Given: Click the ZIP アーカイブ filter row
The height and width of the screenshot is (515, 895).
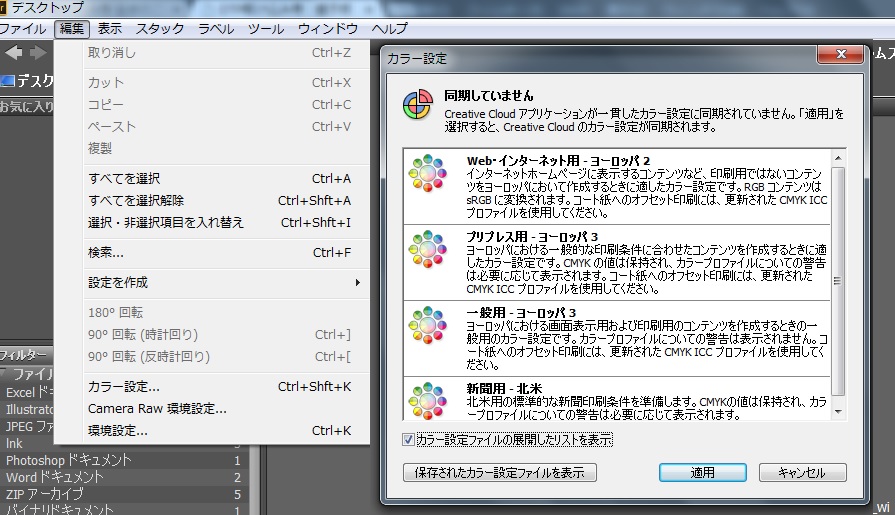Looking at the screenshot, I should (x=123, y=494).
